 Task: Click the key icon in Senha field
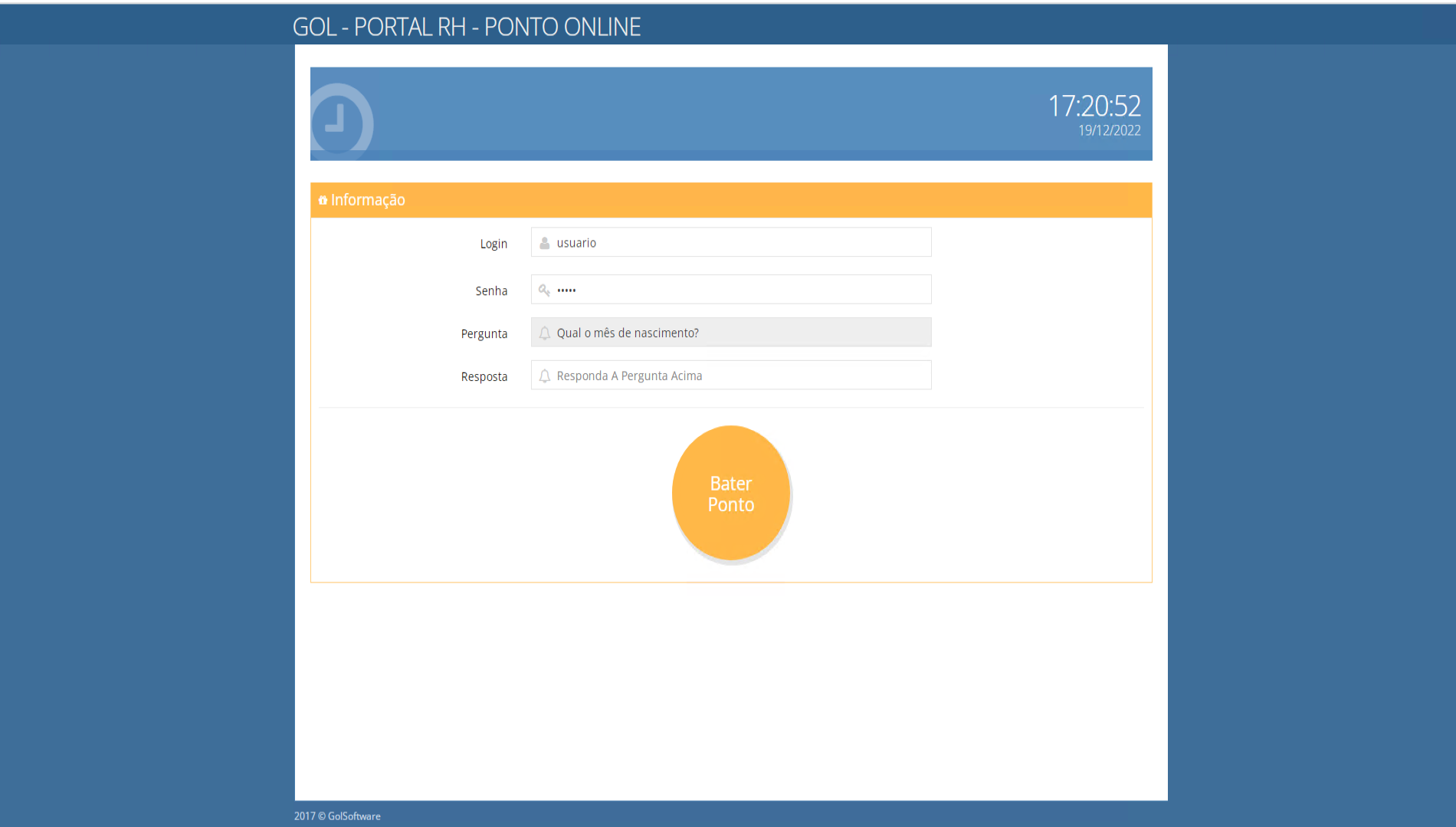(544, 290)
